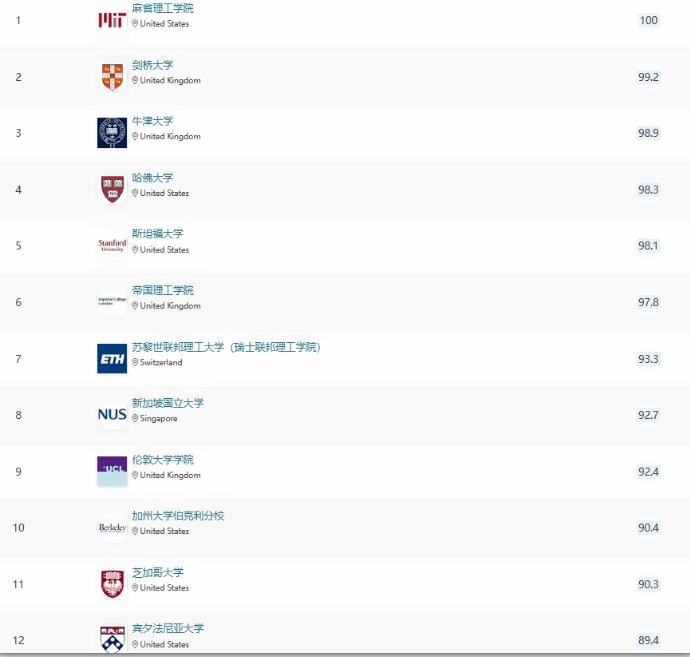Click the Cambridge University crest icon

112,77
